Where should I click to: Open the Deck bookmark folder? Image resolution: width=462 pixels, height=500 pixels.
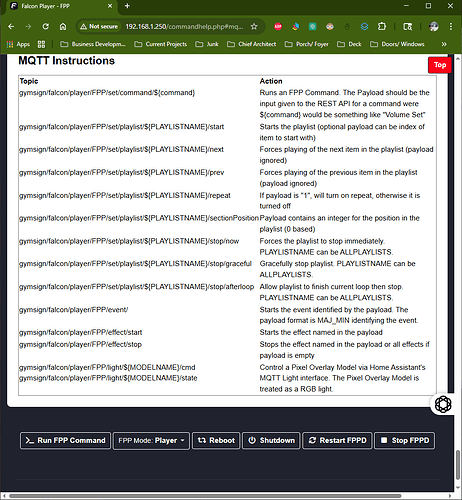(x=349, y=44)
